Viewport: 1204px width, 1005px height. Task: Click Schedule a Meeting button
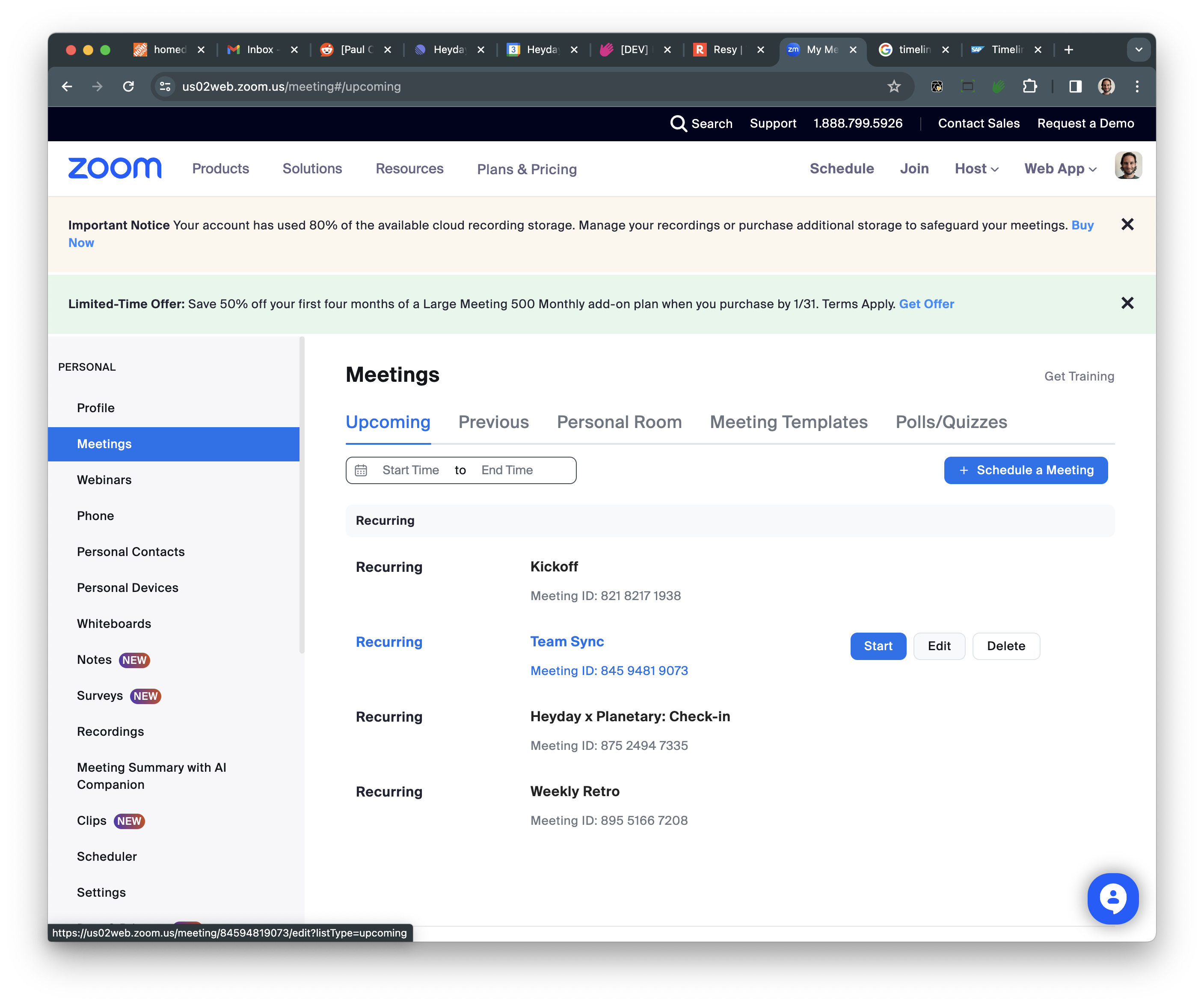[1025, 470]
